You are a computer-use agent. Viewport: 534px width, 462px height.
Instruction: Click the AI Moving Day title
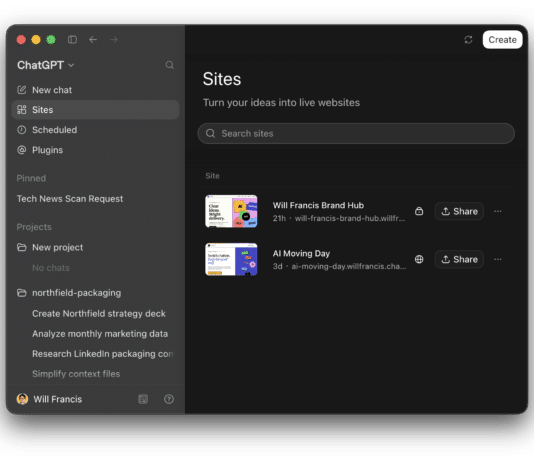tap(301, 253)
